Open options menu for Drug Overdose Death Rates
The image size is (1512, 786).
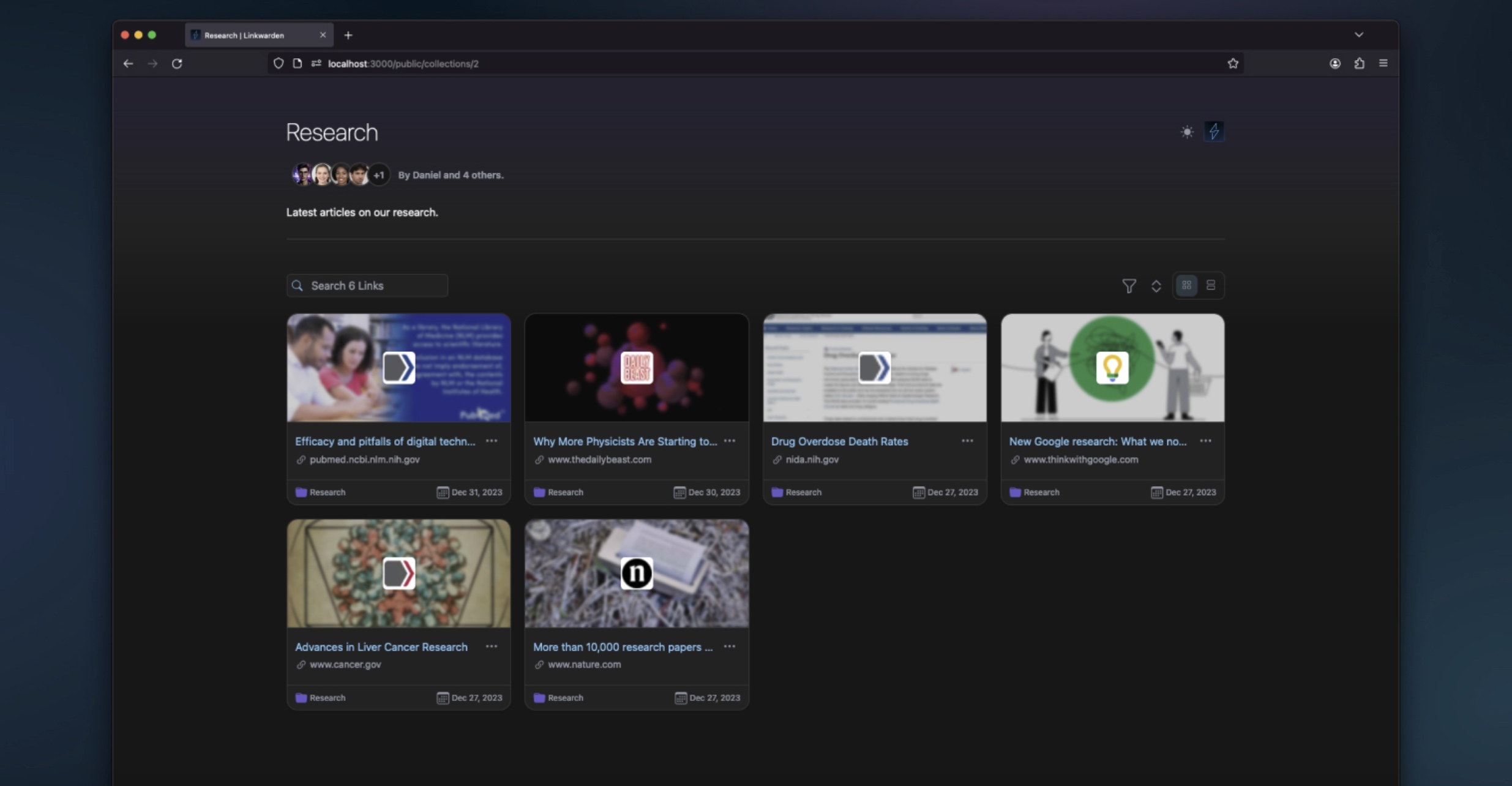click(967, 441)
